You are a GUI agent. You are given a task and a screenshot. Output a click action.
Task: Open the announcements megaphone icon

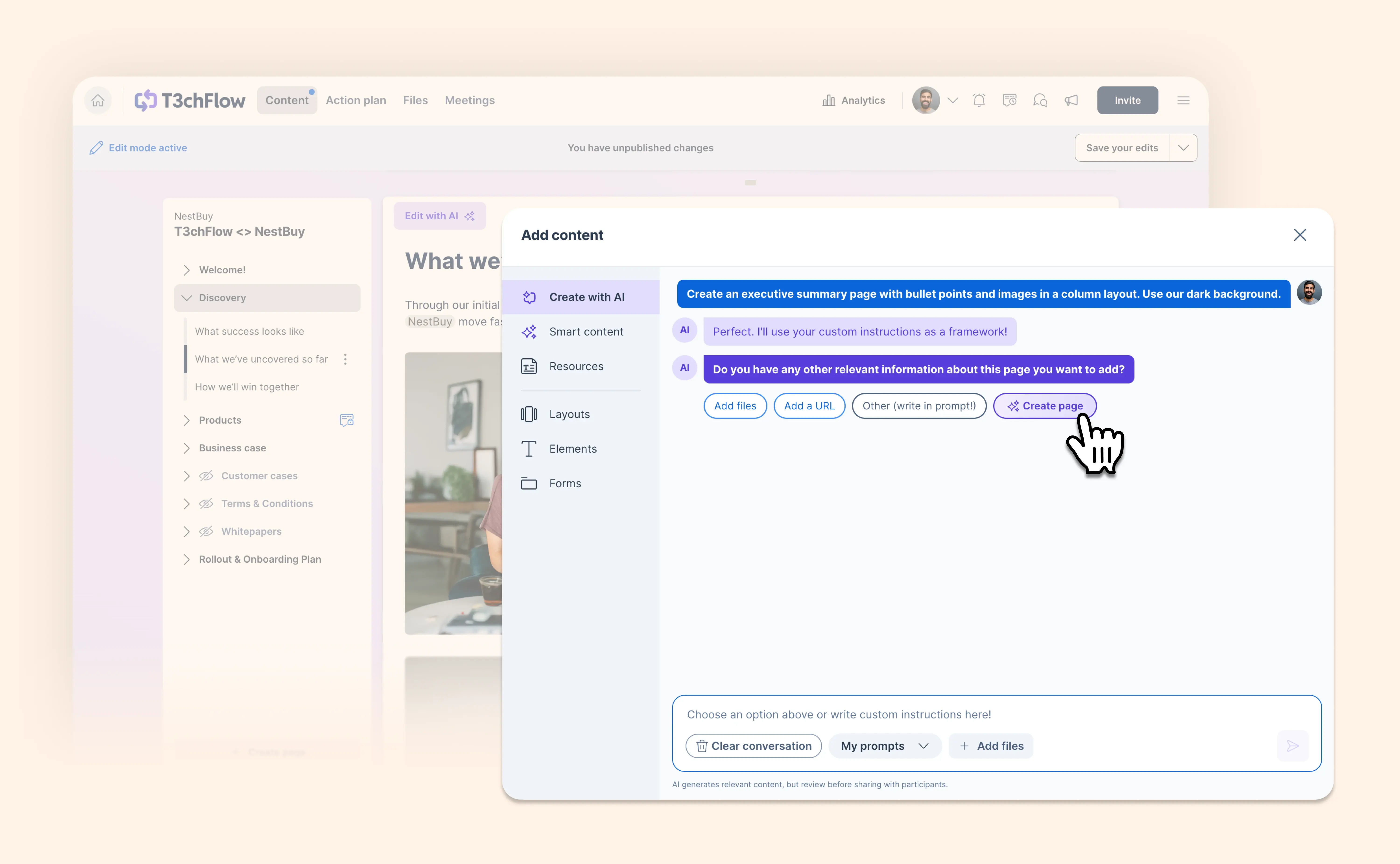click(x=1071, y=100)
